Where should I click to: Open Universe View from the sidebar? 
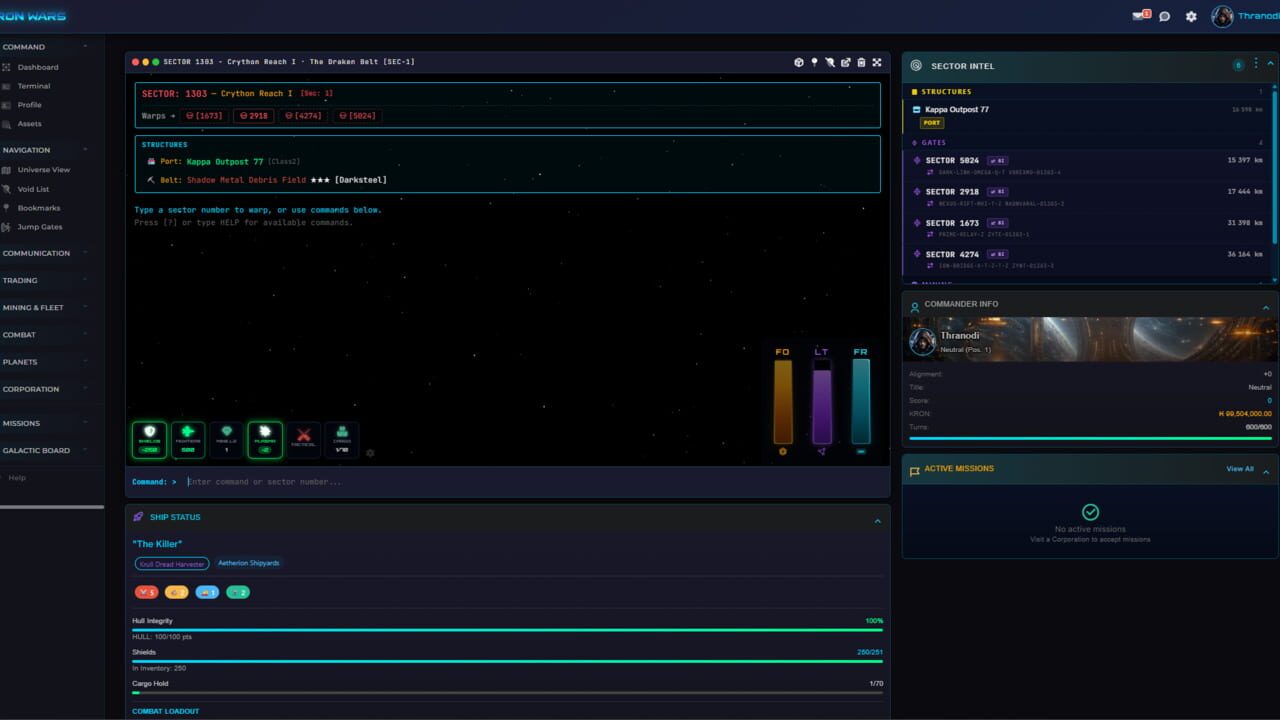[44, 170]
